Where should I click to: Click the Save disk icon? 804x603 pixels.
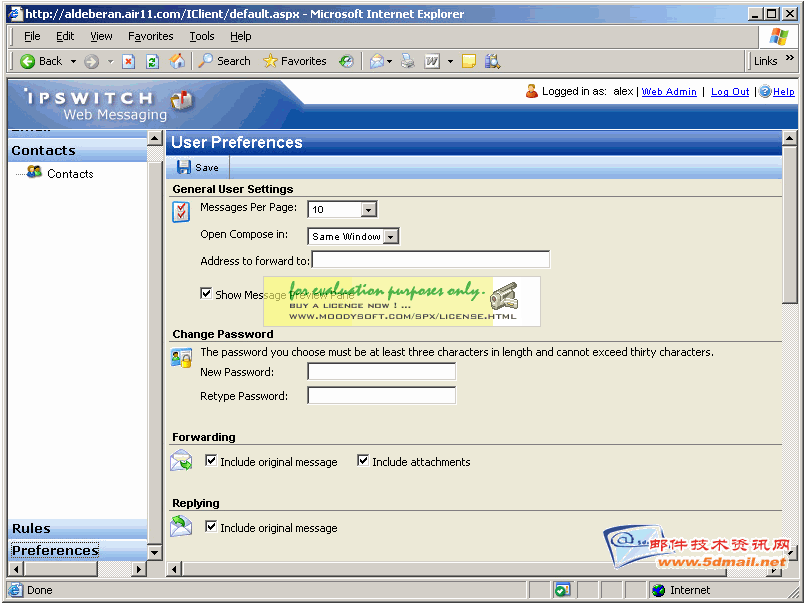click(x=184, y=168)
